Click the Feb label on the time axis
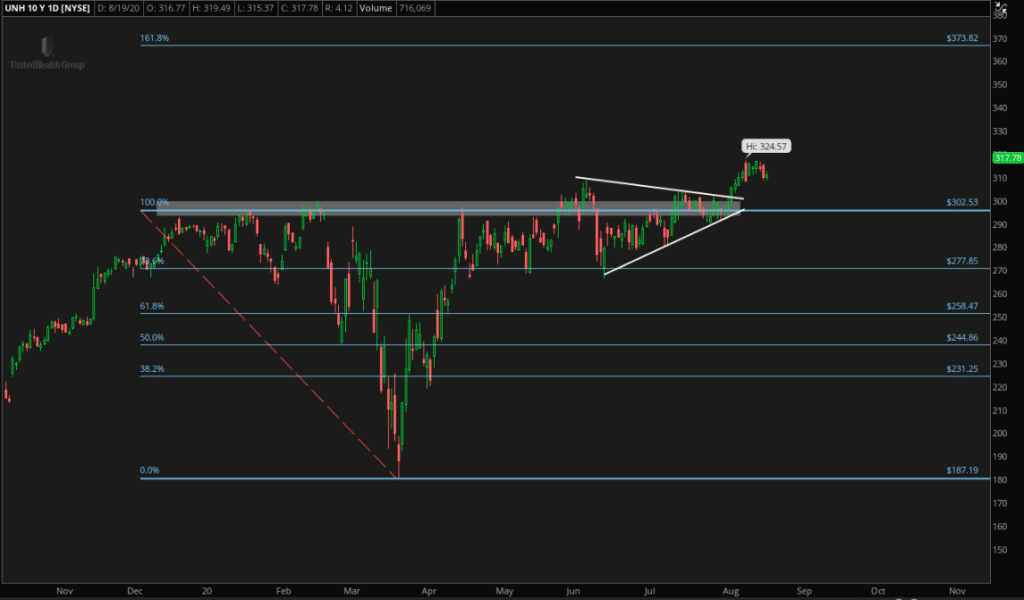Image resolution: width=1024 pixels, height=600 pixels. pyautogui.click(x=283, y=591)
